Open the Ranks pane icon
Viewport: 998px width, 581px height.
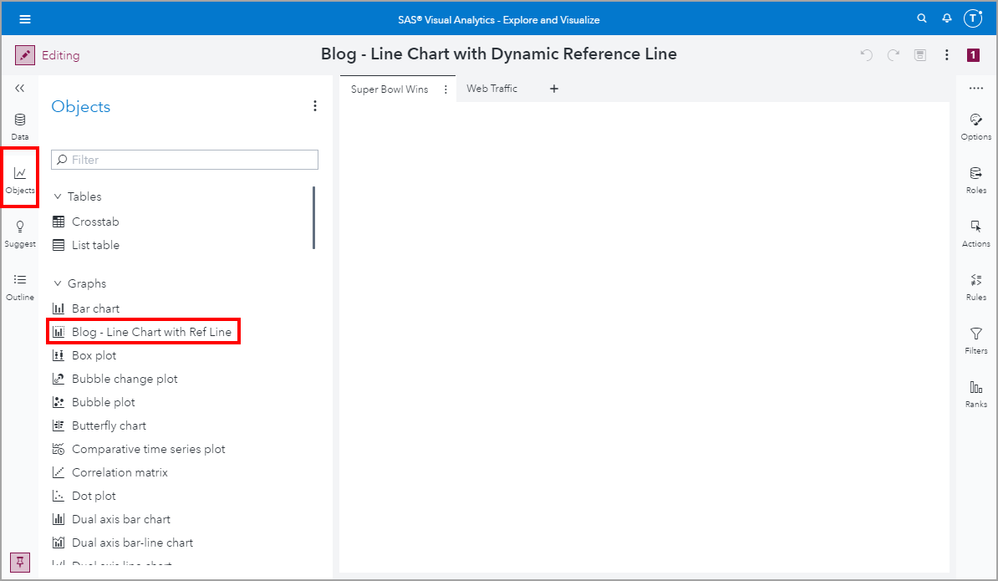point(976,392)
